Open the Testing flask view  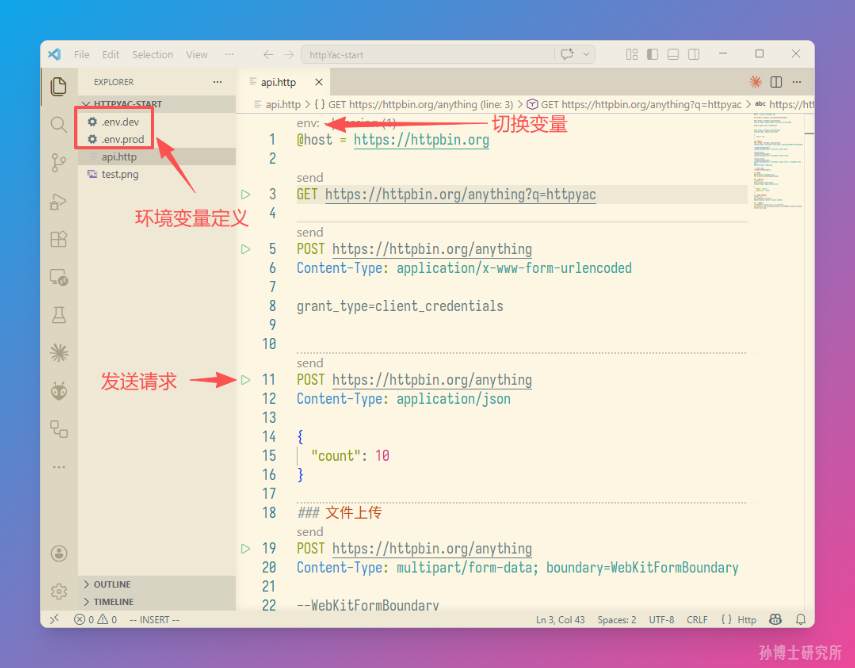[x=59, y=315]
